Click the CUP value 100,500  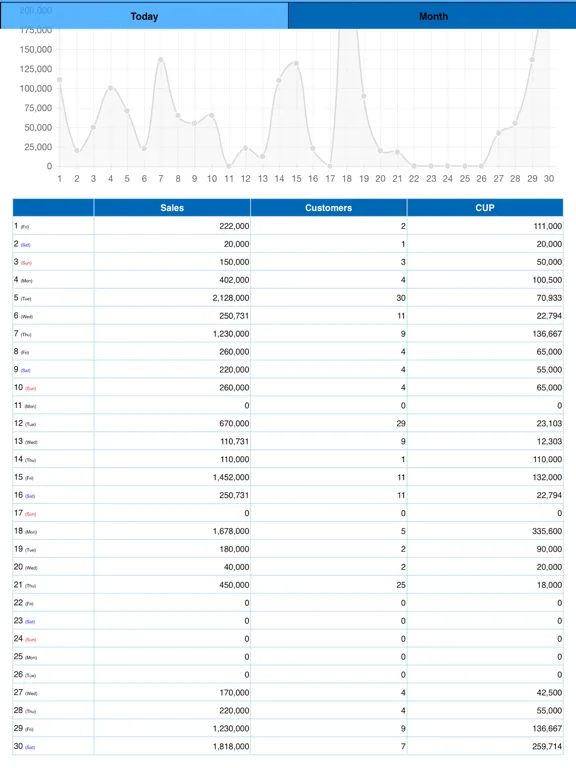coord(547,280)
